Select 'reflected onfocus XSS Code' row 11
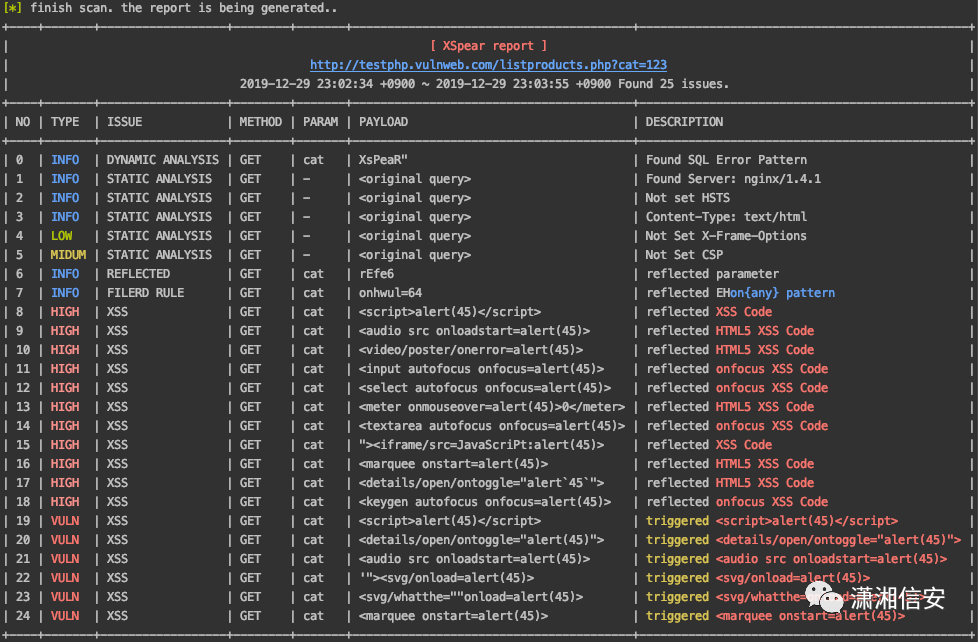Viewport: 978px width, 642px height. click(737, 369)
